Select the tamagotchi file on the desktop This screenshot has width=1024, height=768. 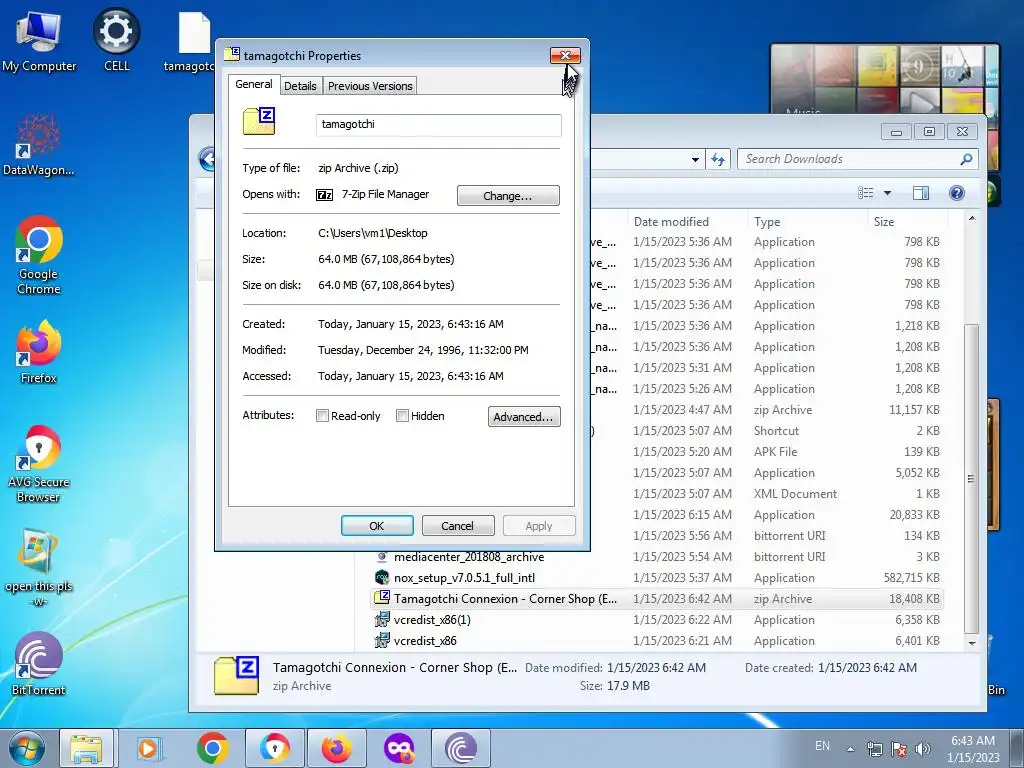pos(192,40)
